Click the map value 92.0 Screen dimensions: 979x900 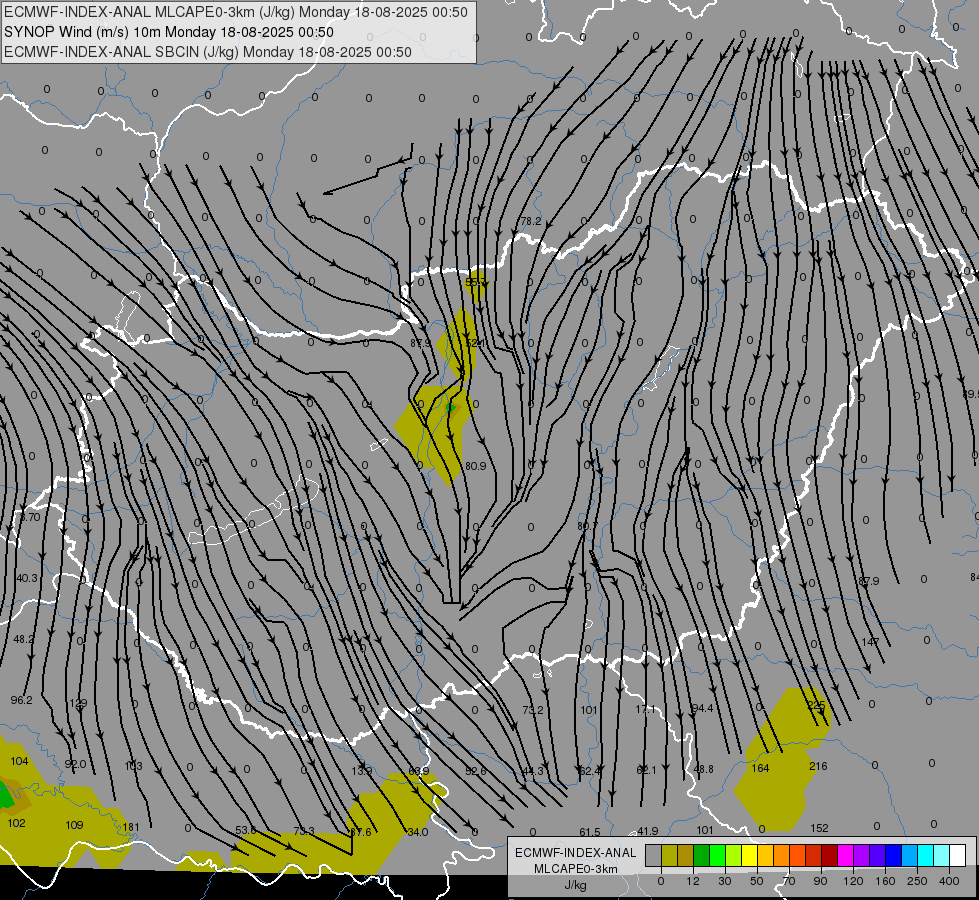click(x=75, y=764)
